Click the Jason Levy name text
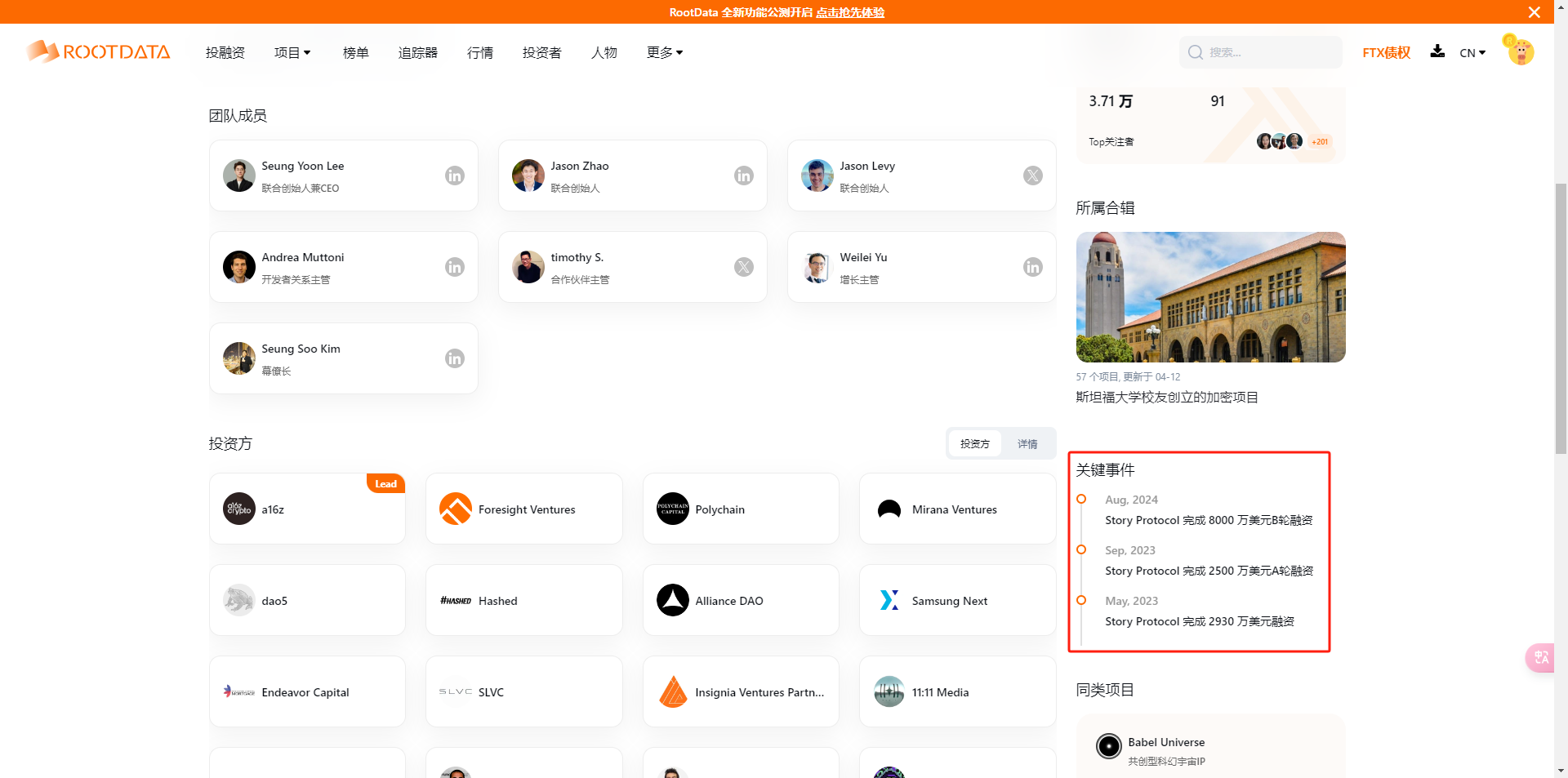The height and width of the screenshot is (778, 1568). [x=867, y=166]
